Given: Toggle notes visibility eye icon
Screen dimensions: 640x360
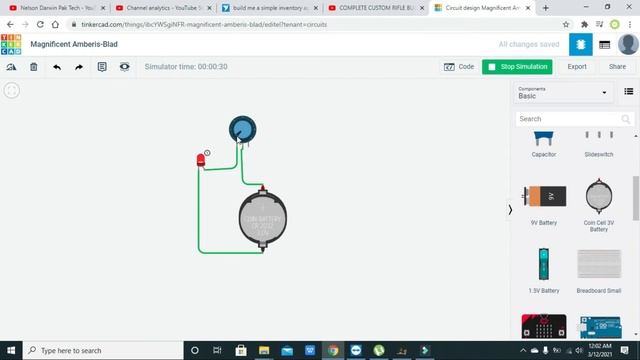Looking at the screenshot, I should tap(124, 67).
